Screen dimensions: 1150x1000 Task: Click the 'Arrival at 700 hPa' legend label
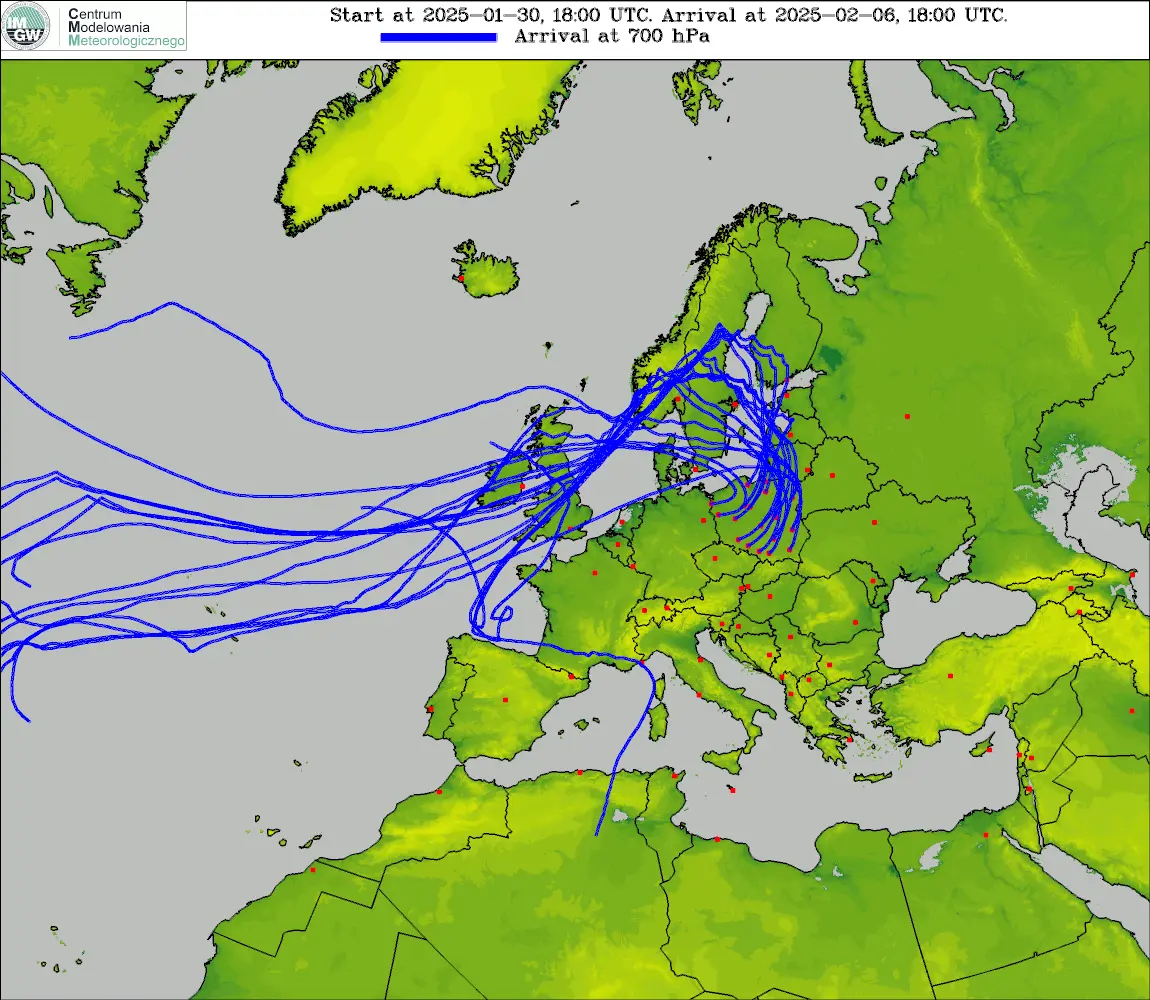click(x=612, y=36)
